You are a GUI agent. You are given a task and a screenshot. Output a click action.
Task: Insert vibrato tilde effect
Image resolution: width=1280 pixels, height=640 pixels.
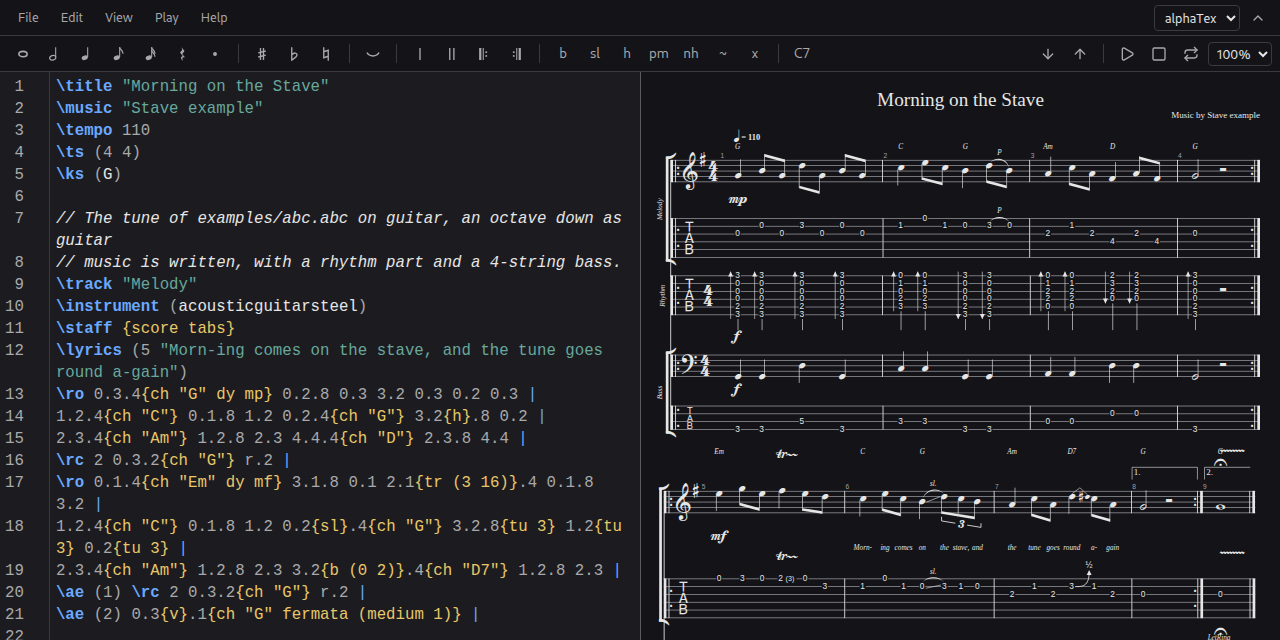click(723, 54)
